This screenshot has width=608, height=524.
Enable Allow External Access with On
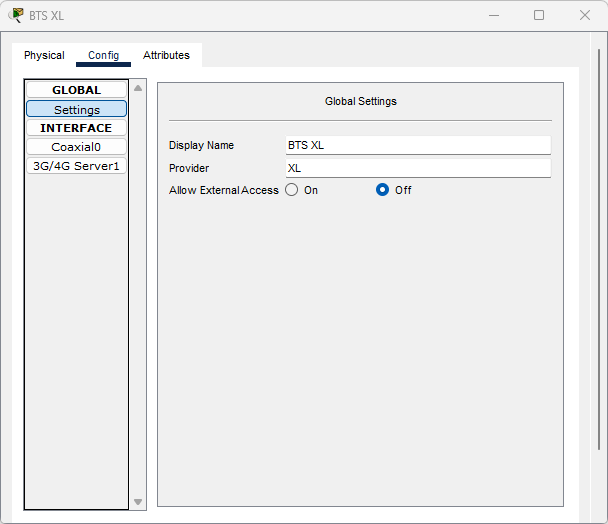coord(292,190)
